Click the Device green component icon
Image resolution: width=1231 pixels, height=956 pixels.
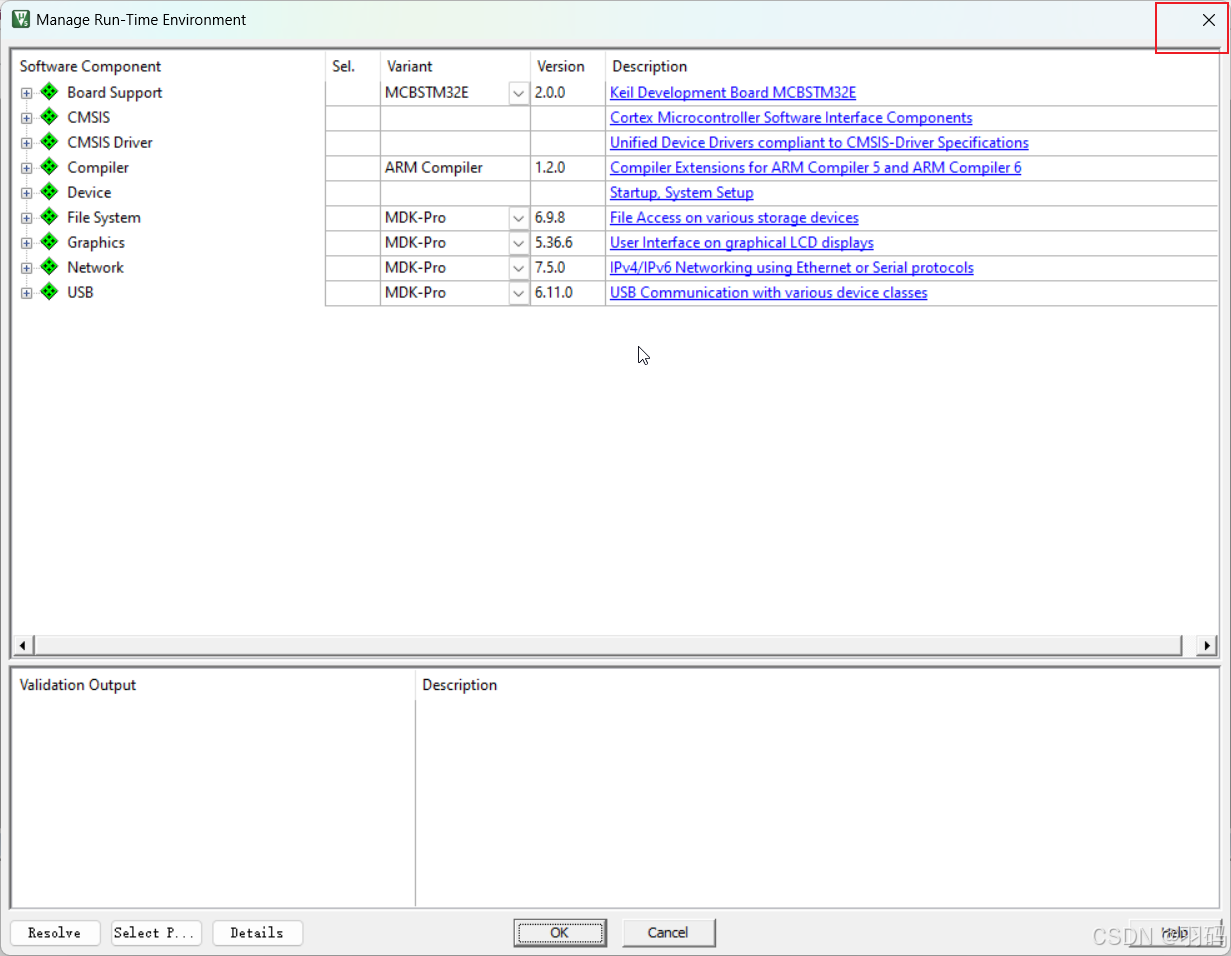[x=49, y=192]
